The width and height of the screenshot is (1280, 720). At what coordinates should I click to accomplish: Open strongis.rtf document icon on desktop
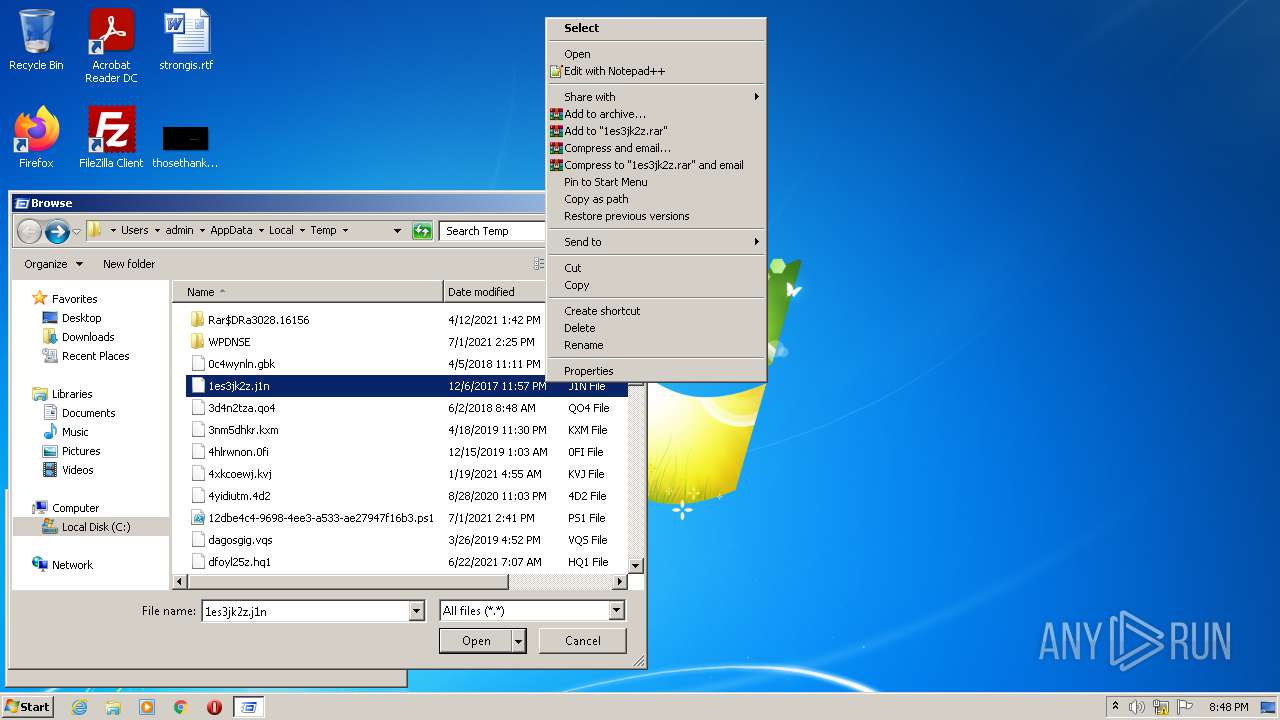tap(186, 40)
